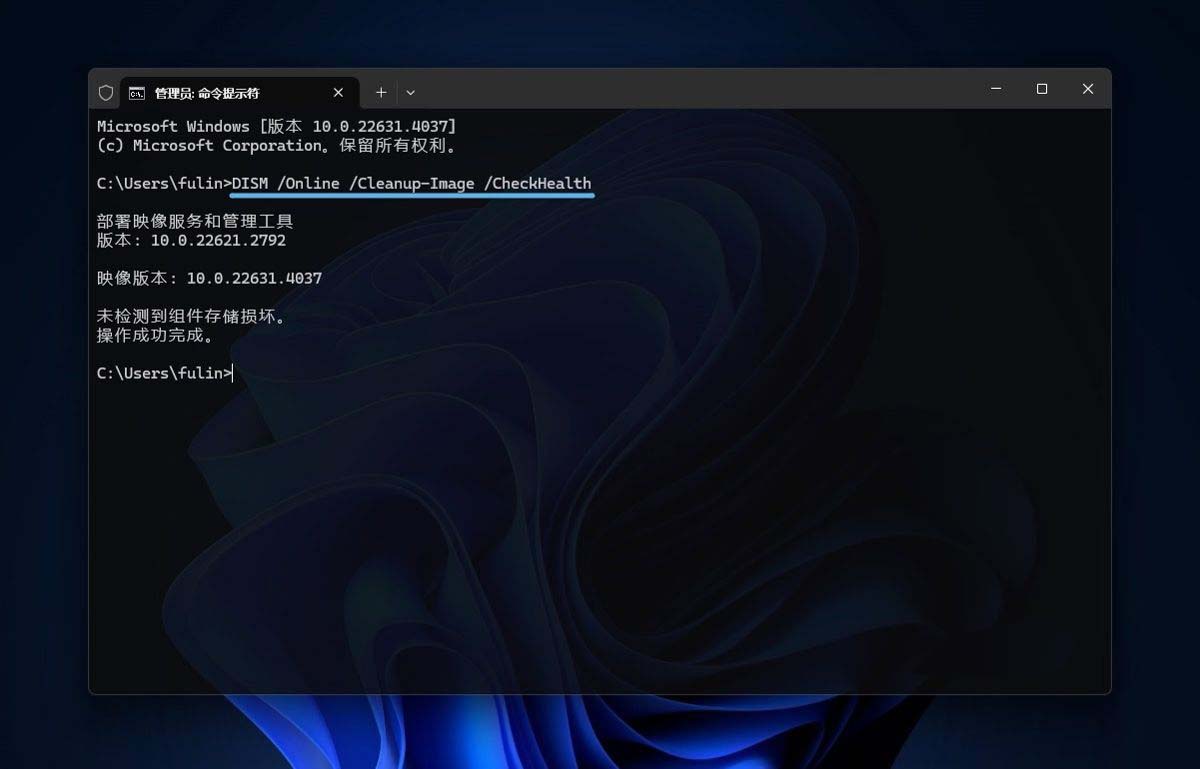
Task: Open a new tab with the plus button
Action: pos(381,92)
